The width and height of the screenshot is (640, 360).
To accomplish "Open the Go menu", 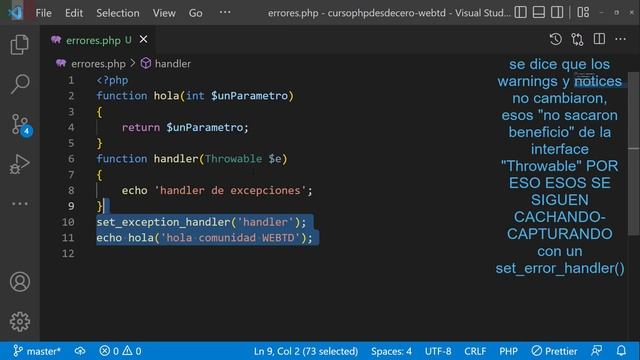I will click(196, 13).
